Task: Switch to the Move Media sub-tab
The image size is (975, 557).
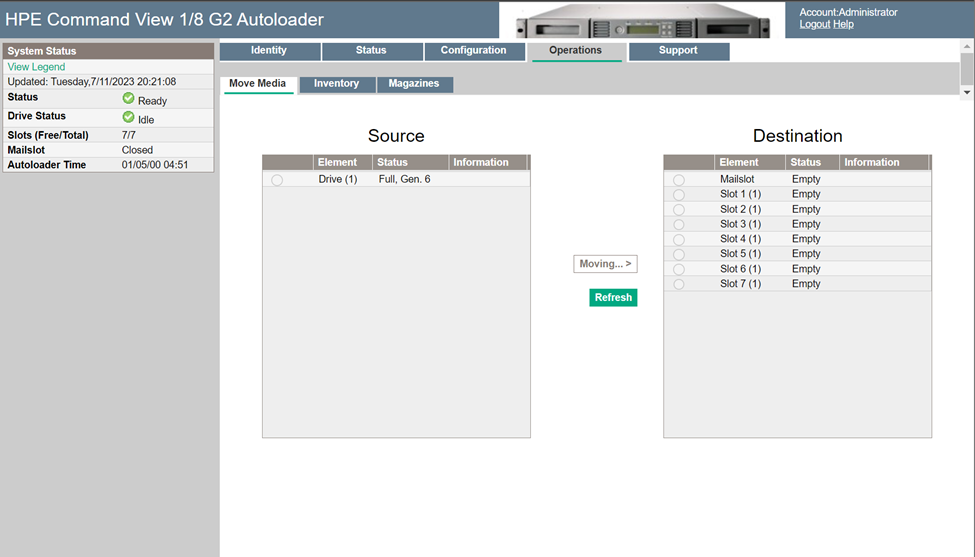Action: coord(257,84)
